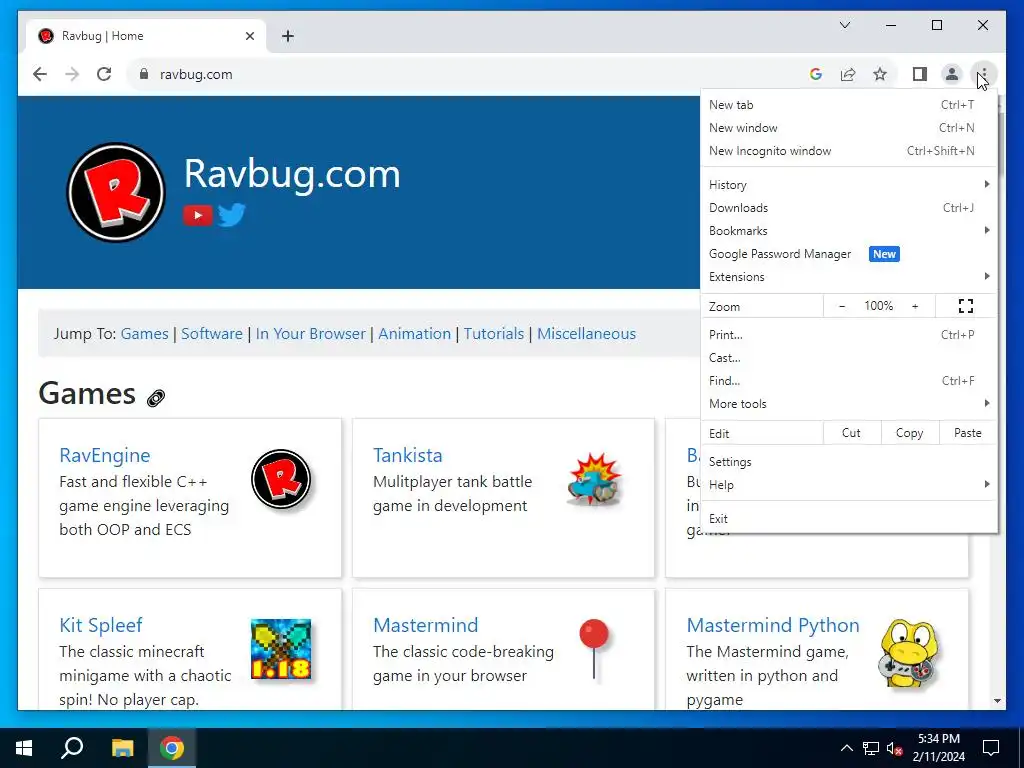
Task: Click the RavEngine R logo image
Action: 281,479
